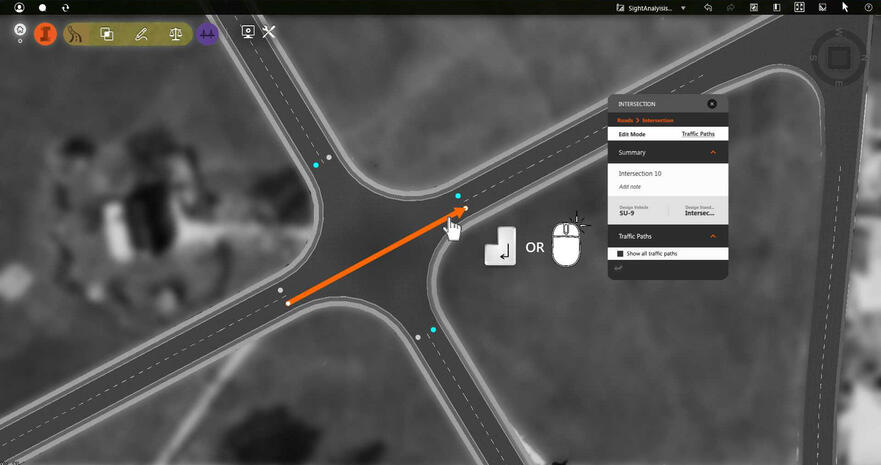This screenshot has height=465, width=881.
Task: Select the pencil edit tool
Action: (x=141, y=33)
